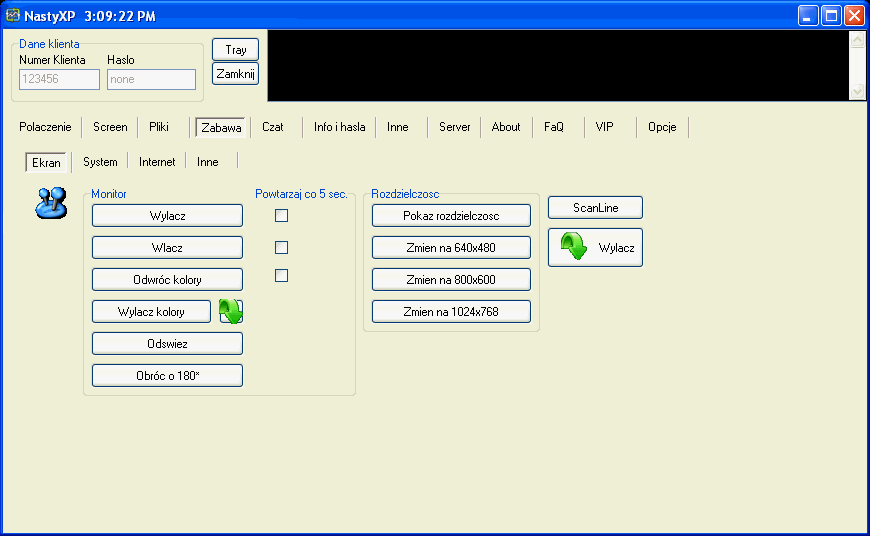Click Zmien na 1024x768 button
Image resolution: width=870 pixels, height=536 pixels.
click(x=451, y=311)
